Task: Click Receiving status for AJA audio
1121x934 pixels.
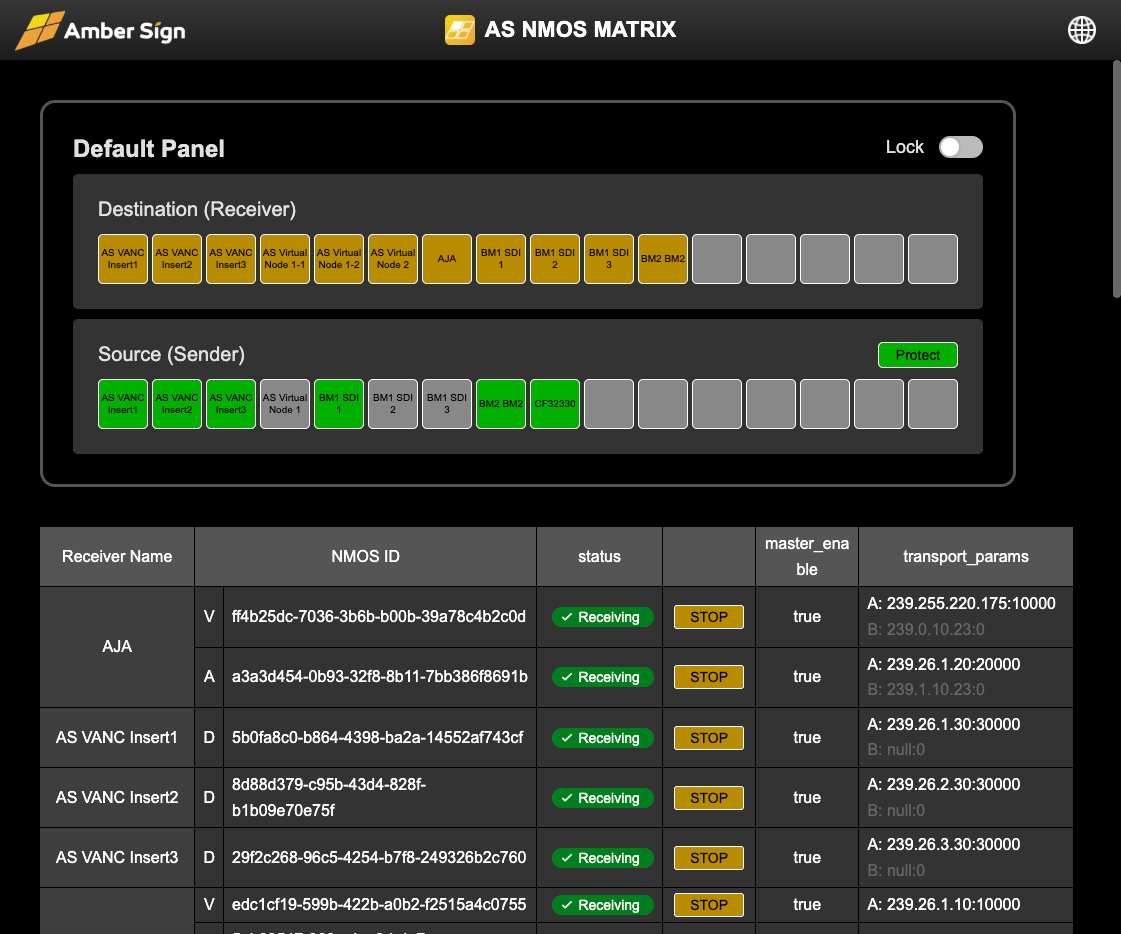Action: 602,677
